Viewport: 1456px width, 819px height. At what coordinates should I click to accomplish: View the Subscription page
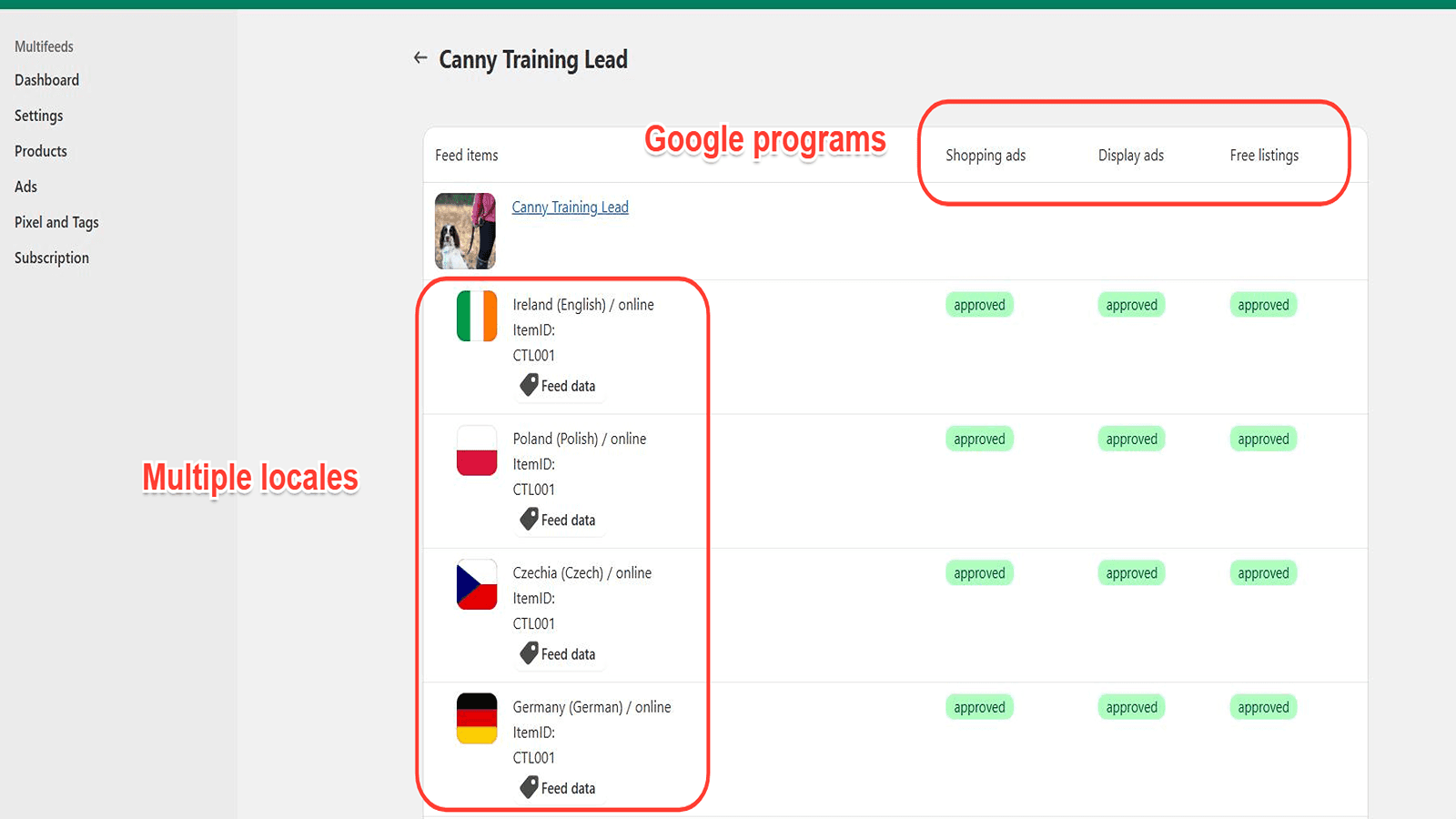(x=51, y=258)
